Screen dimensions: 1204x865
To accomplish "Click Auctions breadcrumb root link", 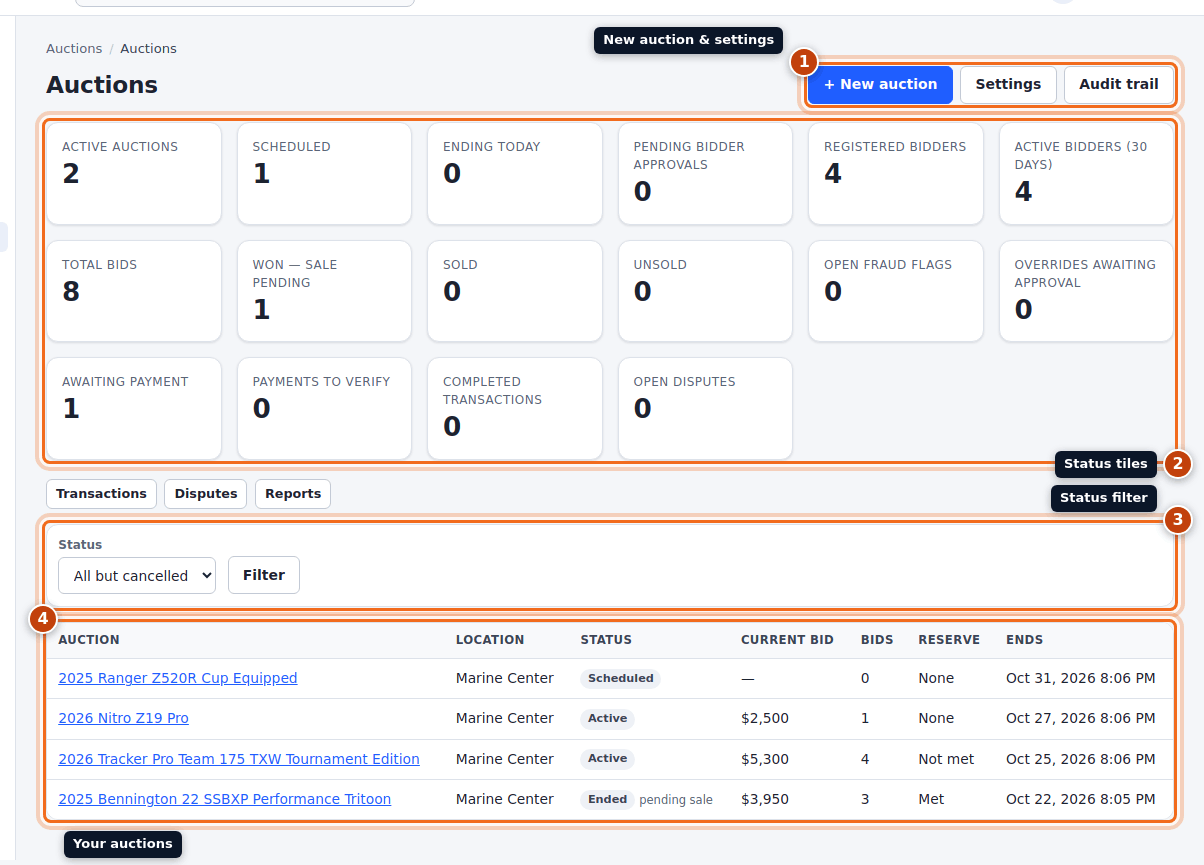I will click(x=74, y=48).
